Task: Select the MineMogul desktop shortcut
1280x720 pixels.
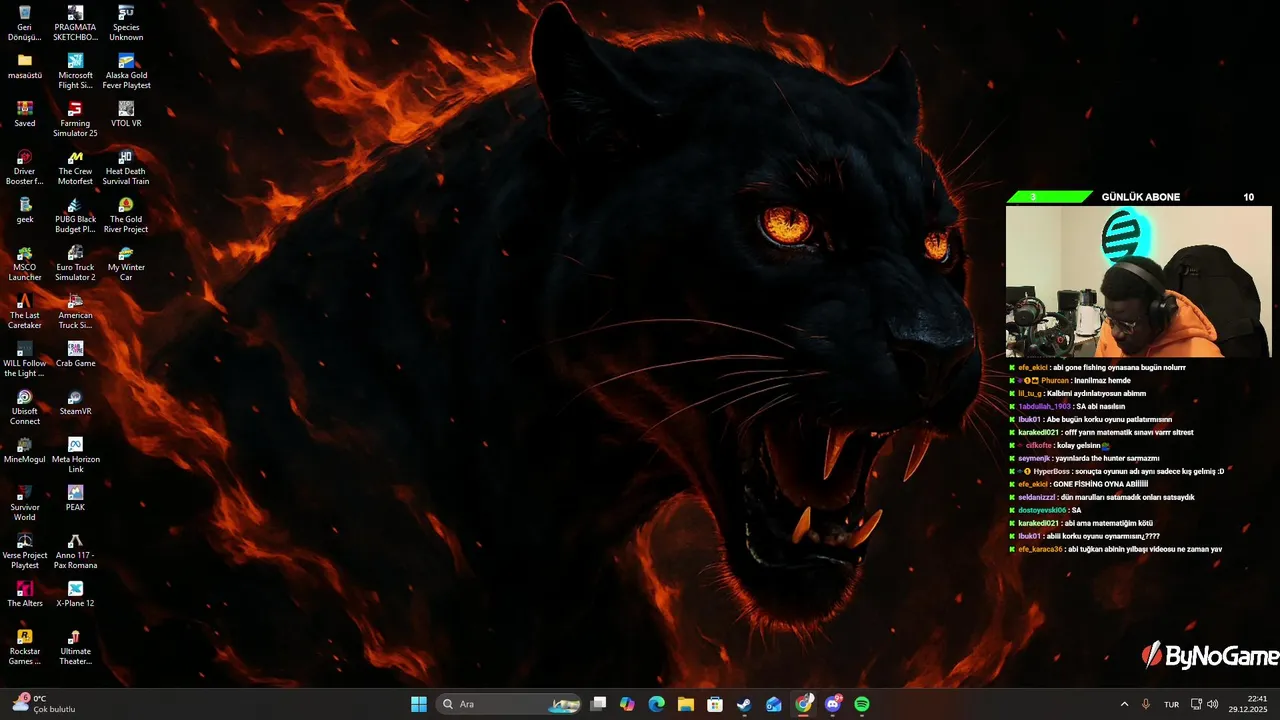Action: pyautogui.click(x=25, y=450)
